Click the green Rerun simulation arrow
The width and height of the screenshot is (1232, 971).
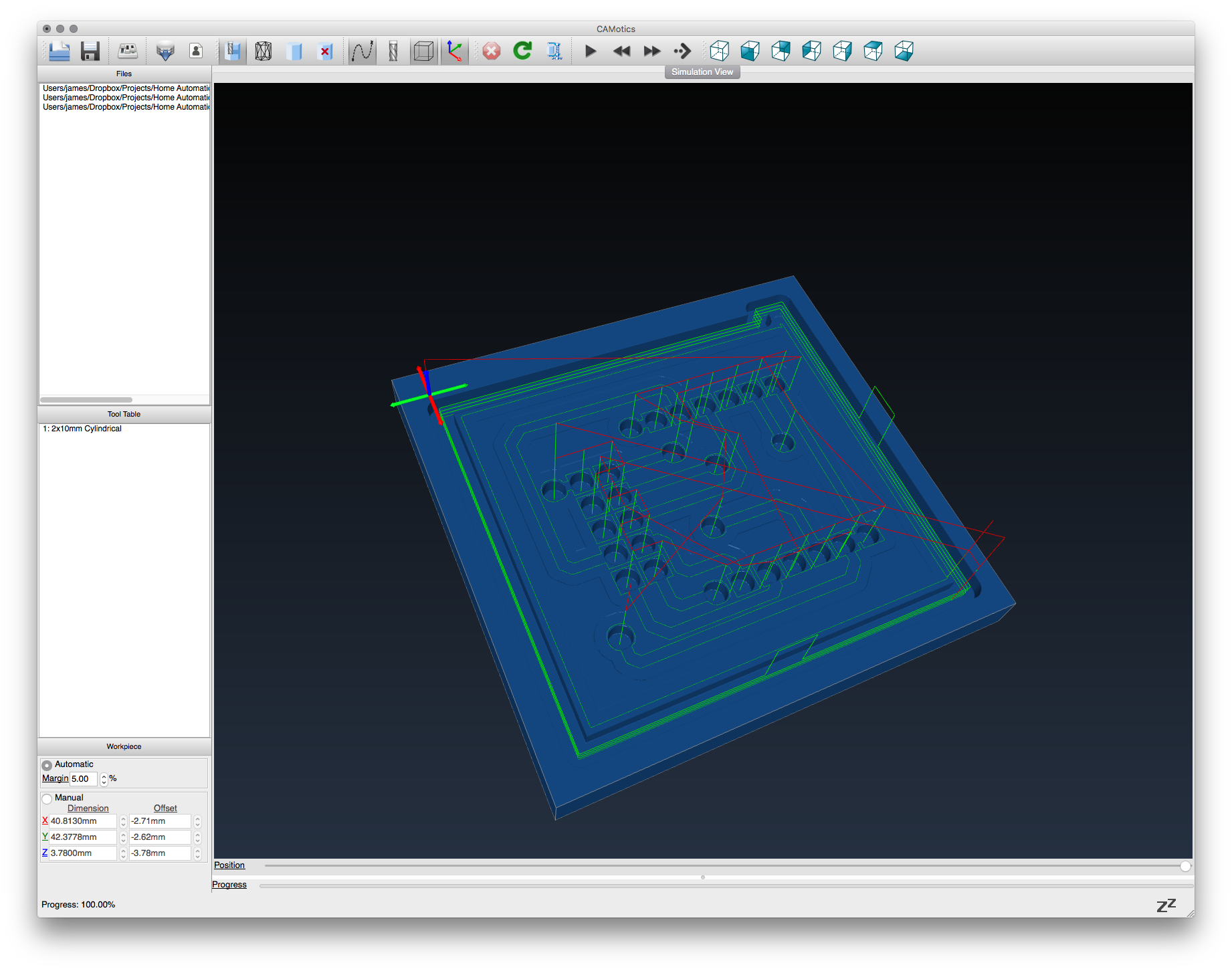522,51
